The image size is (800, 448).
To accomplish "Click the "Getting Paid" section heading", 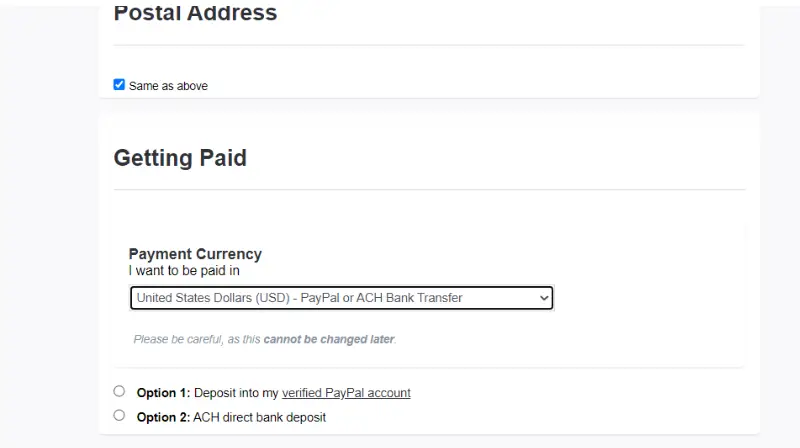I will coord(180,157).
